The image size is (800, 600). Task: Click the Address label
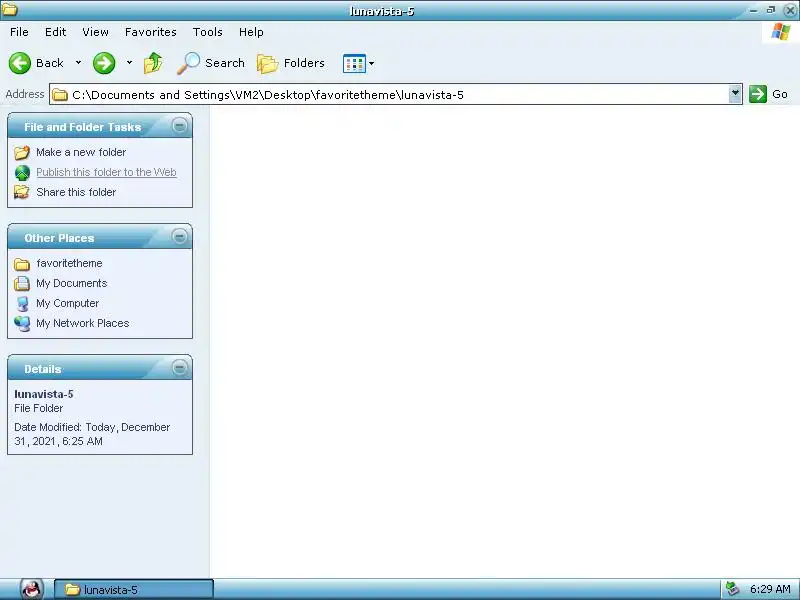[25, 94]
